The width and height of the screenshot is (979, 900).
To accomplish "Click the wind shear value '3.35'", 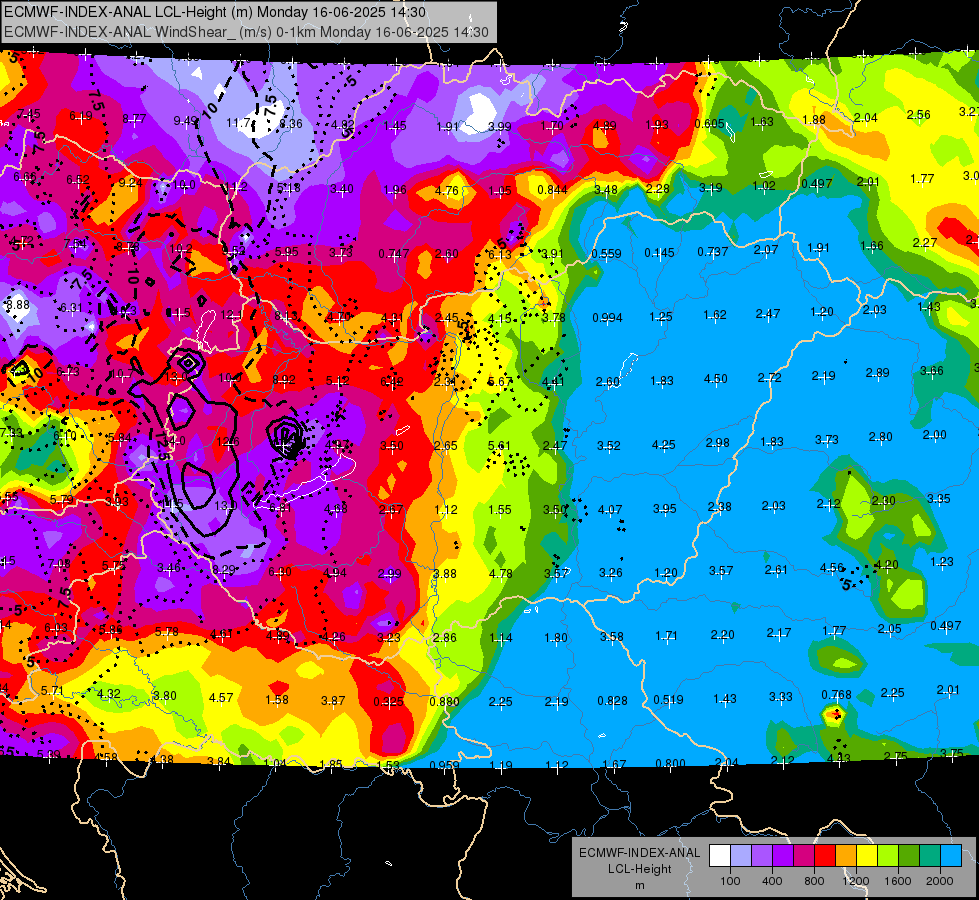I will 938,498.
